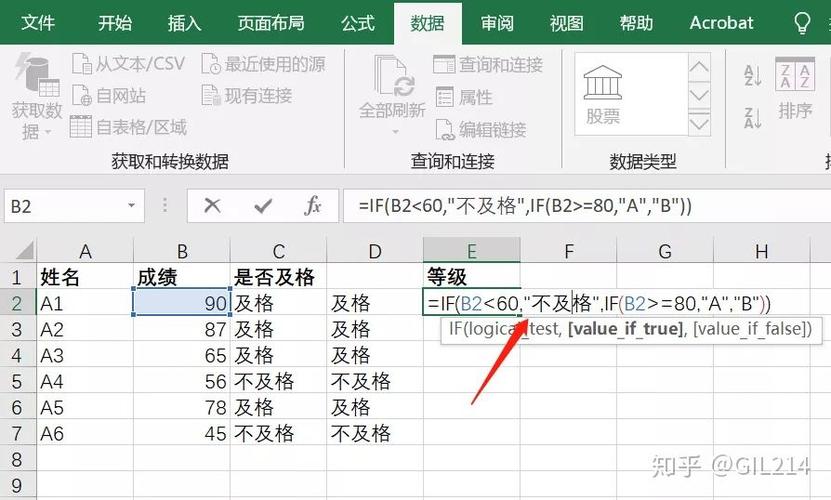Click cell with score 78
Screen dimensions: 831x500
point(182,407)
